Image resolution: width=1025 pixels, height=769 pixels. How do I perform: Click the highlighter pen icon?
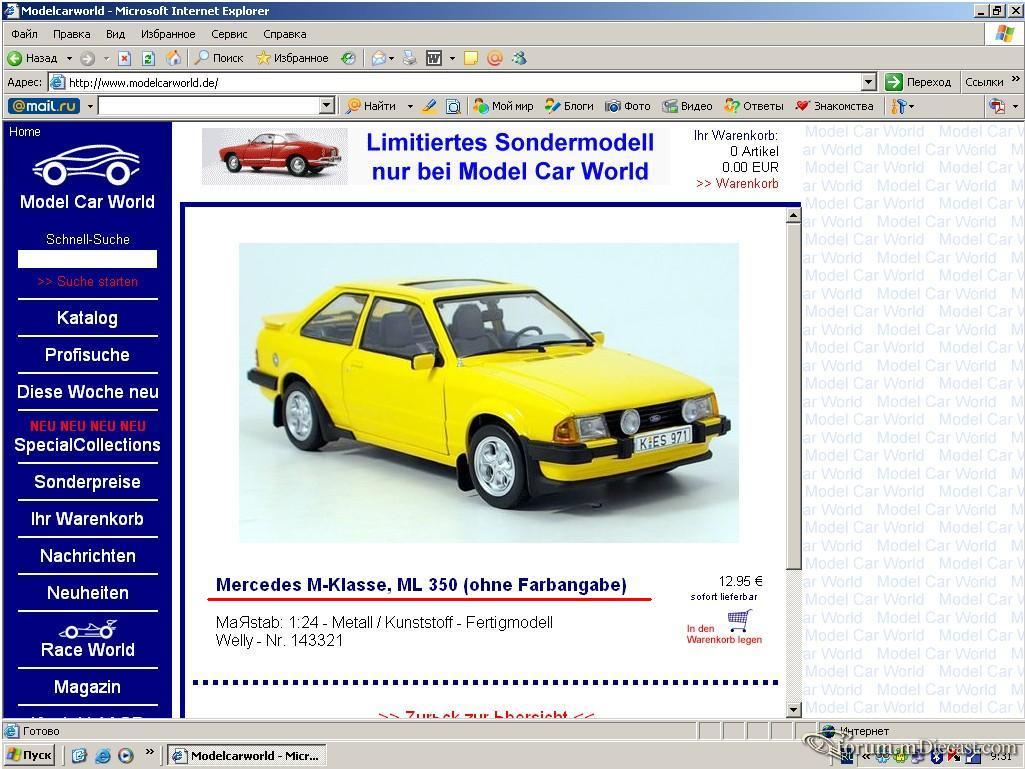click(x=429, y=106)
